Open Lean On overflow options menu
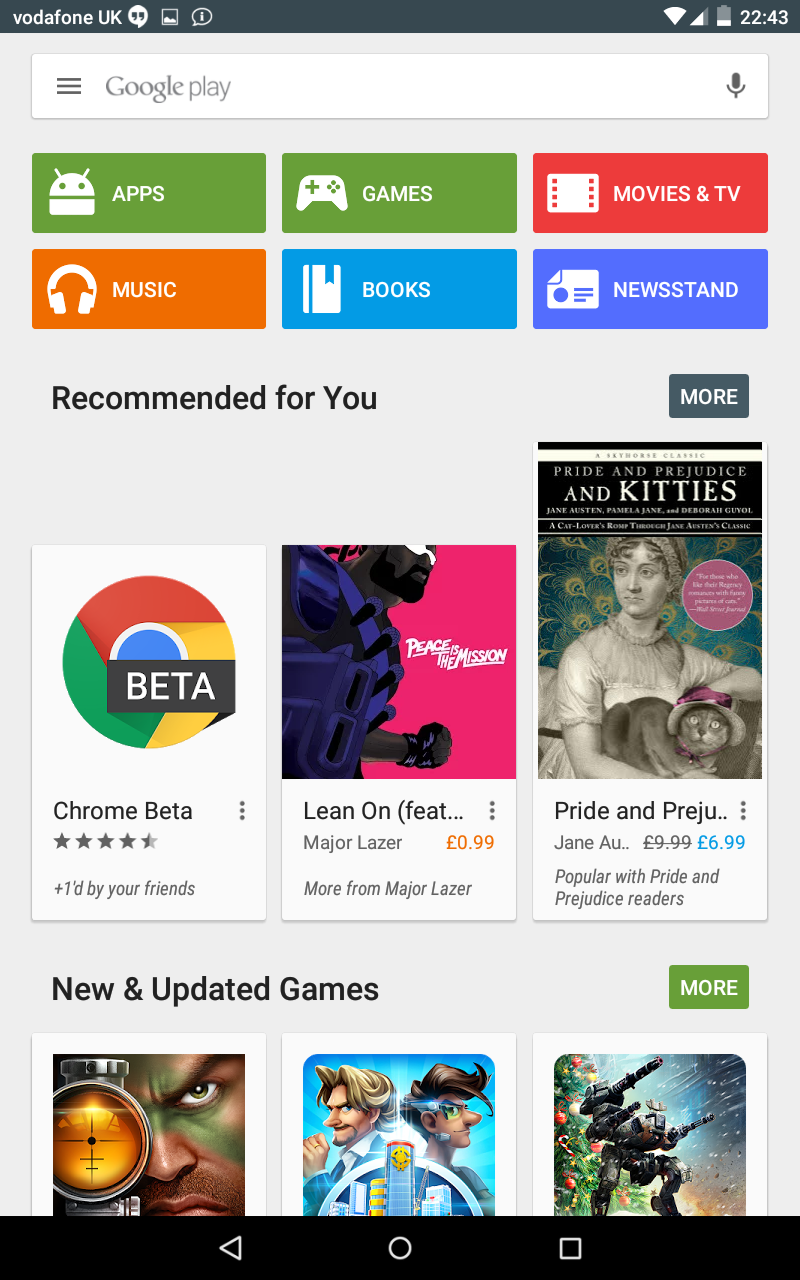800x1280 pixels. click(492, 811)
